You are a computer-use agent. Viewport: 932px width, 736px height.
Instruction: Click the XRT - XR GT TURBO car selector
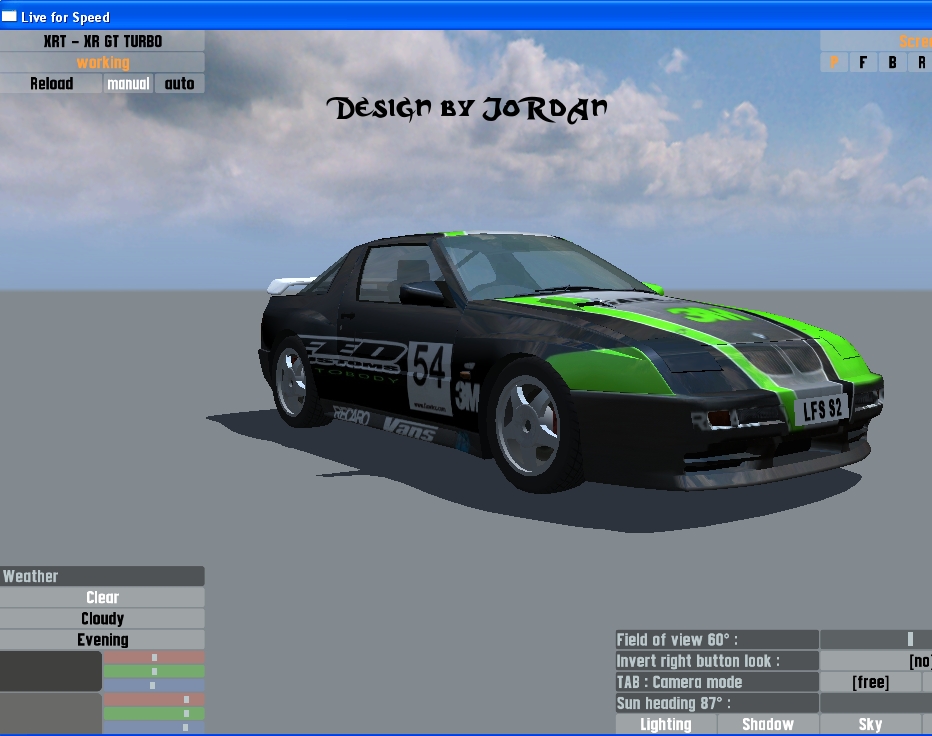click(x=102, y=41)
